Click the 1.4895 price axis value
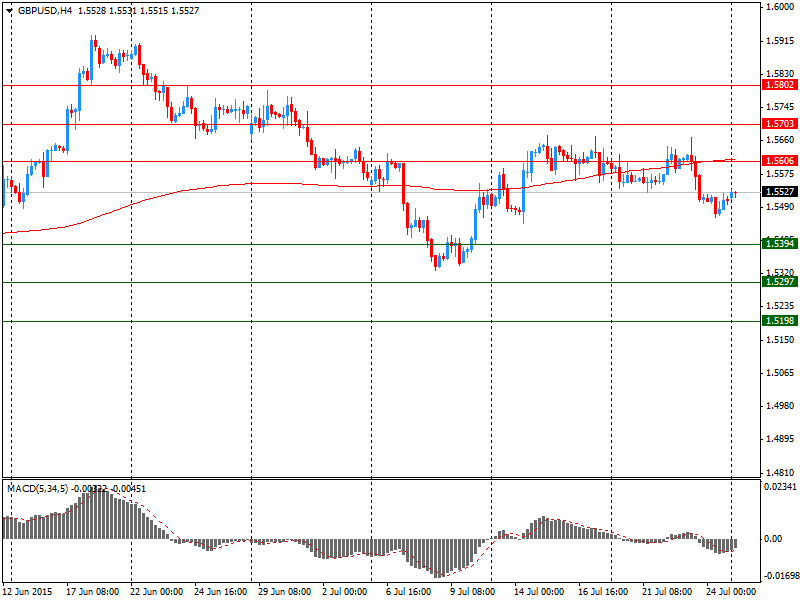Viewport: 800px width, 600px height. (x=780, y=439)
